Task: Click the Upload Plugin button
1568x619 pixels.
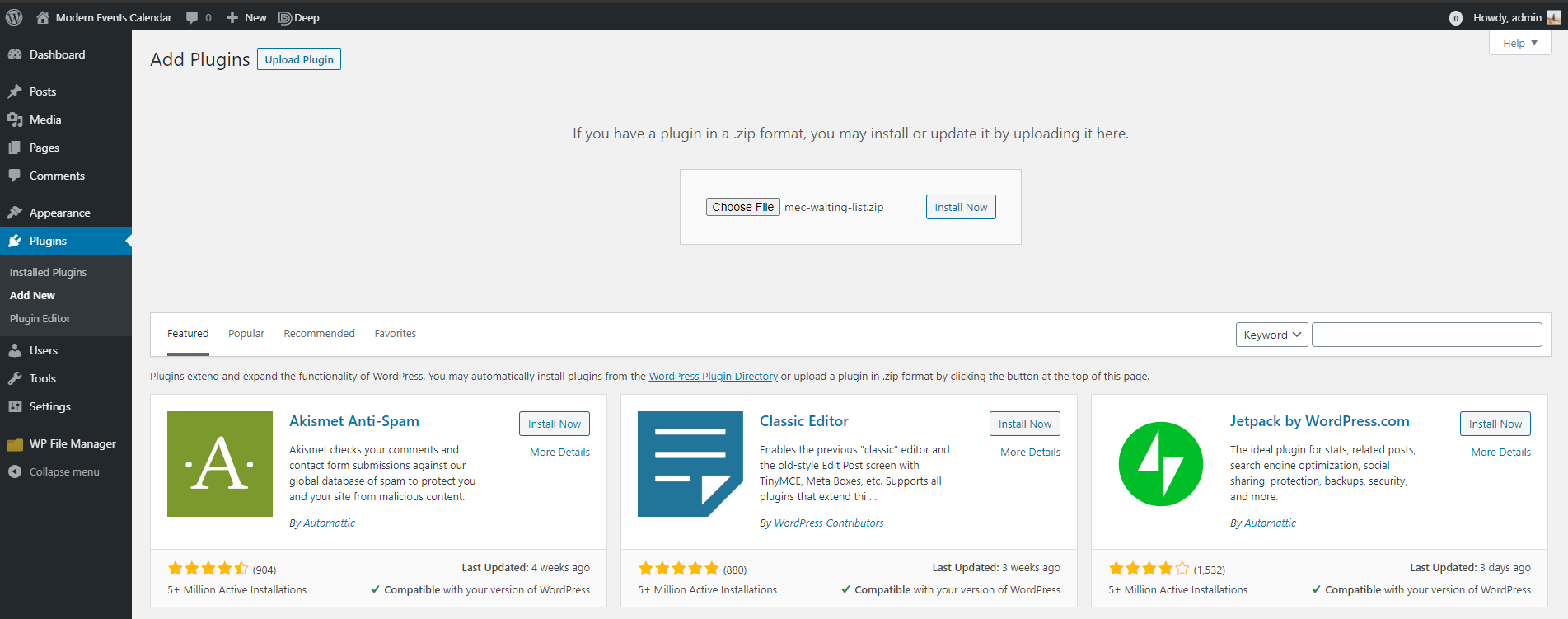Action: click(x=299, y=59)
